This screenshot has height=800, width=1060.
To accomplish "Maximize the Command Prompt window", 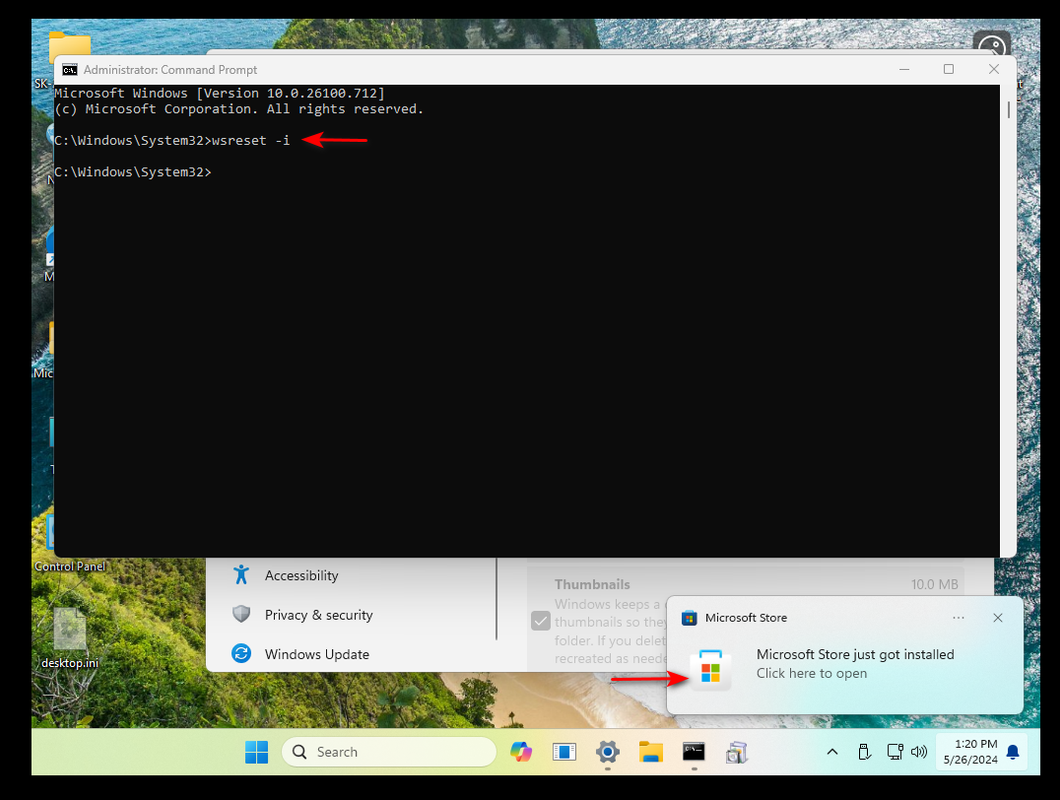I will (948, 70).
